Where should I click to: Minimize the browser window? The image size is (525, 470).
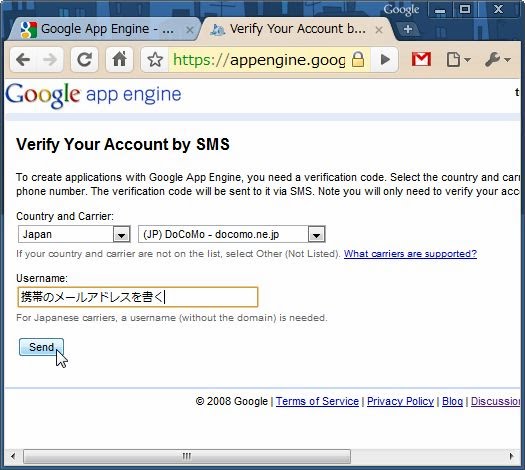pos(440,10)
